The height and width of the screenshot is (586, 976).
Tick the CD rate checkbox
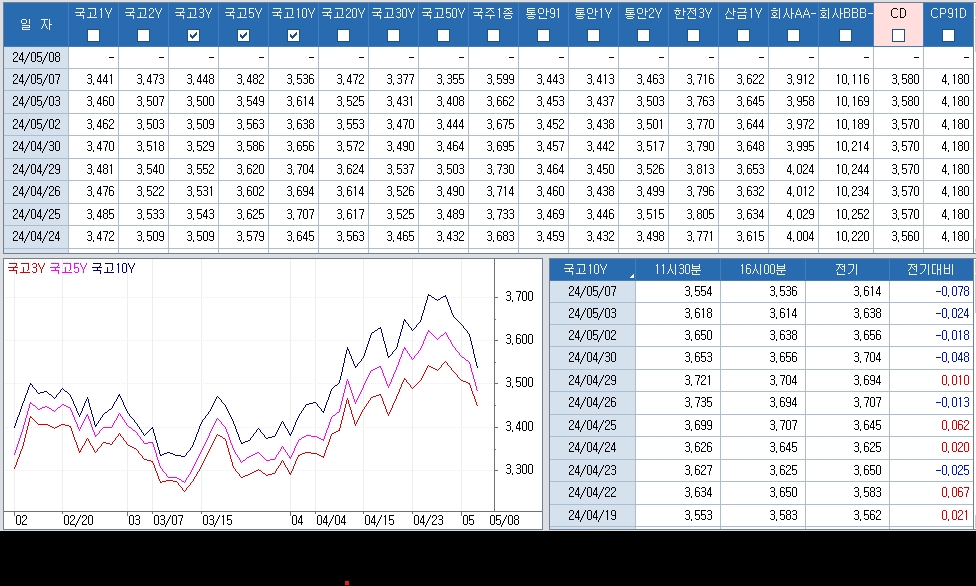click(x=898, y=35)
